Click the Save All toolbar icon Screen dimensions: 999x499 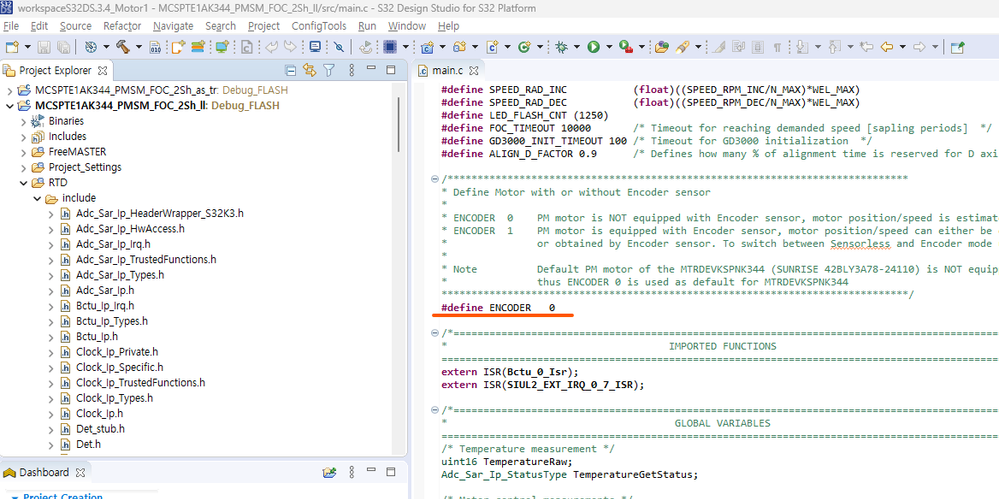[x=64, y=47]
